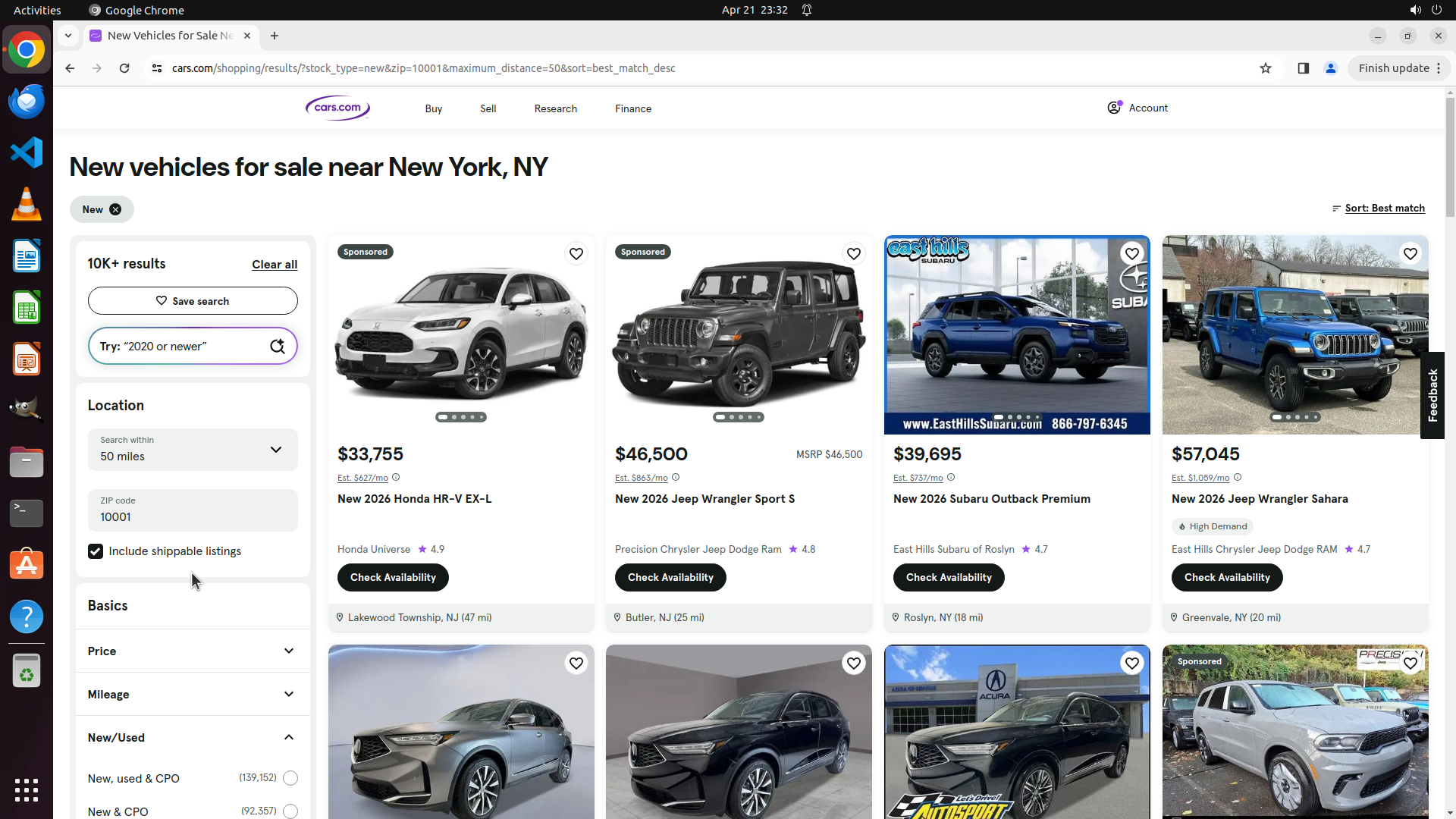Open the Finance menu
1456x819 pixels.
coord(632,108)
